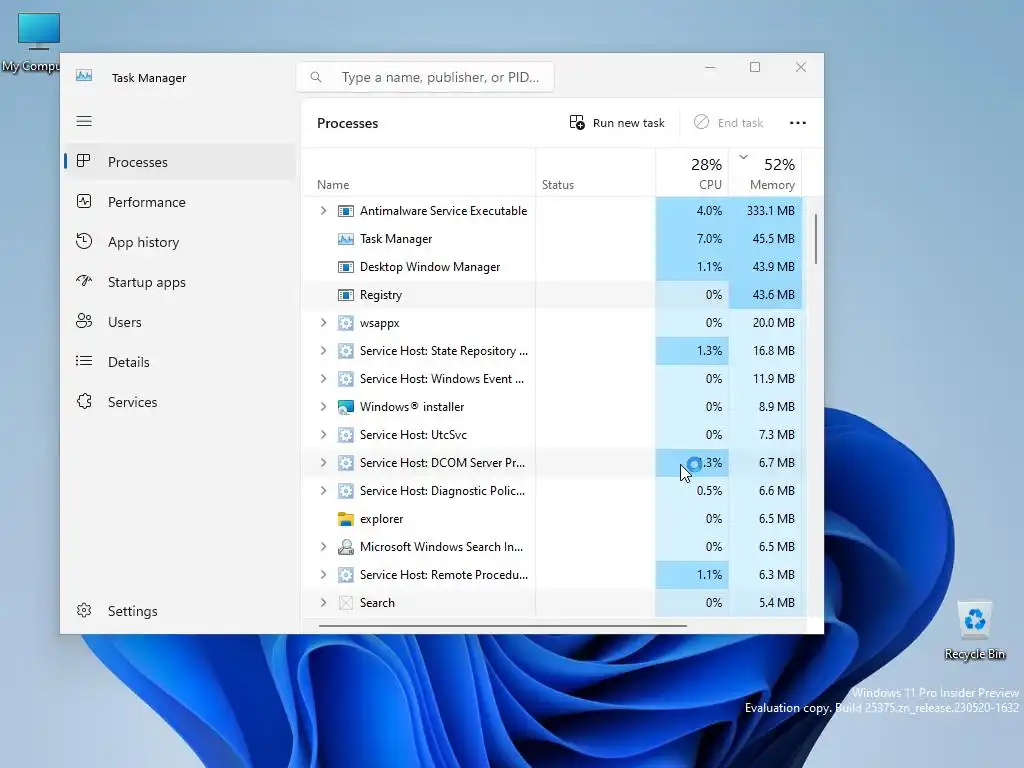Viewport: 1024px width, 768px height.
Task: Click the Microsoft Windows Search Indexer icon
Action: coord(345,547)
